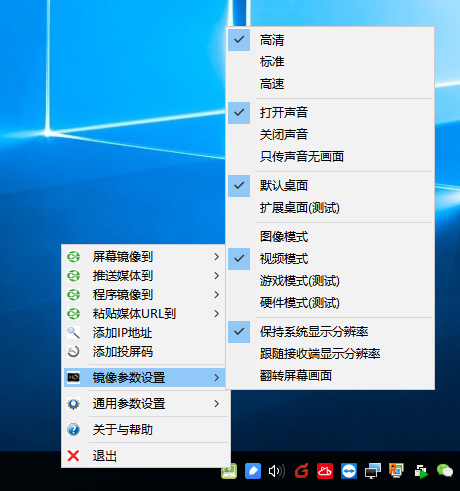The width and height of the screenshot is (460, 491).
Task: Click the green icon beside 屏幕镜像到
Action: [x=73, y=256]
